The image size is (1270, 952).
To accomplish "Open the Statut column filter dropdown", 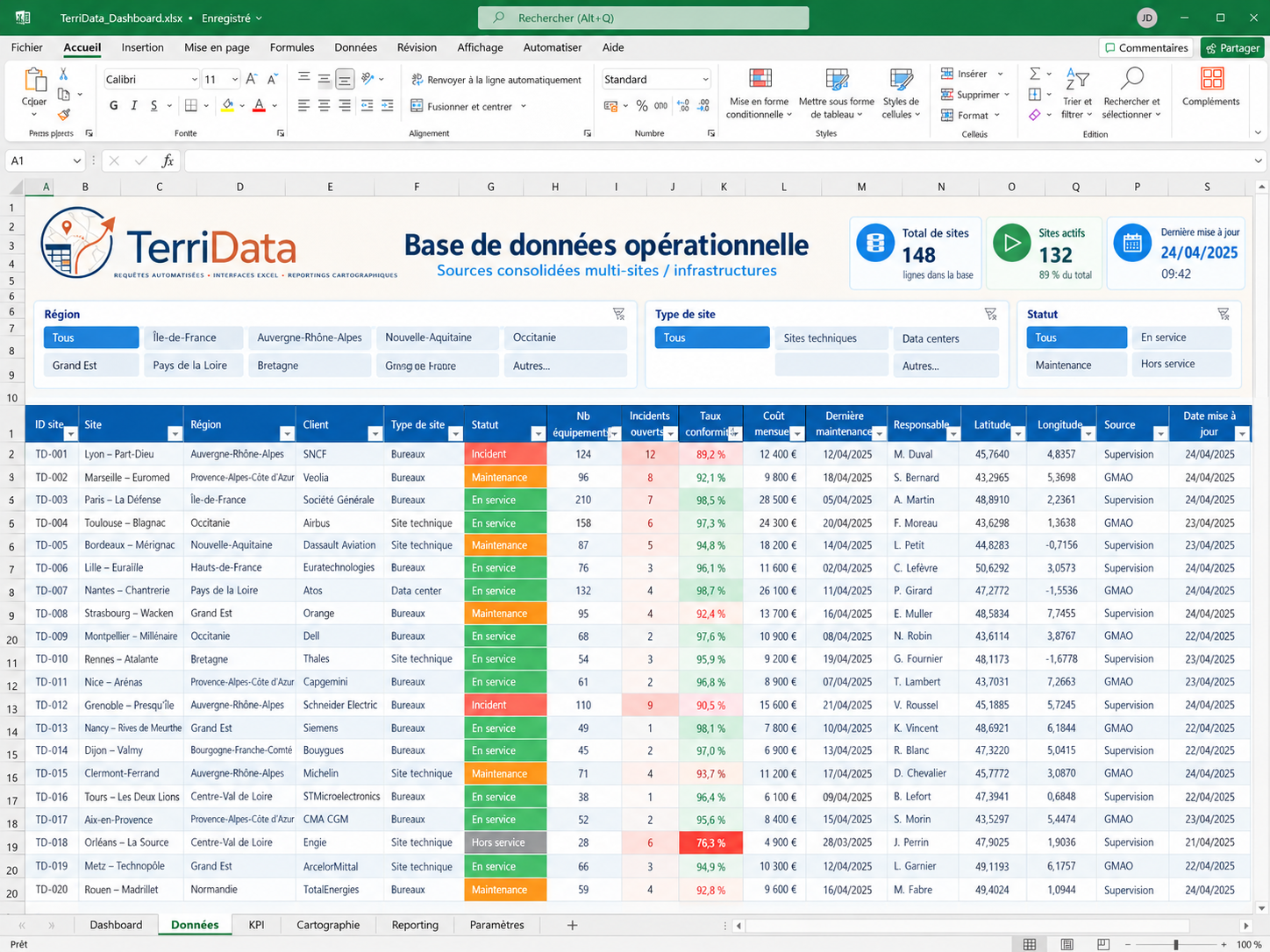I will (538, 434).
